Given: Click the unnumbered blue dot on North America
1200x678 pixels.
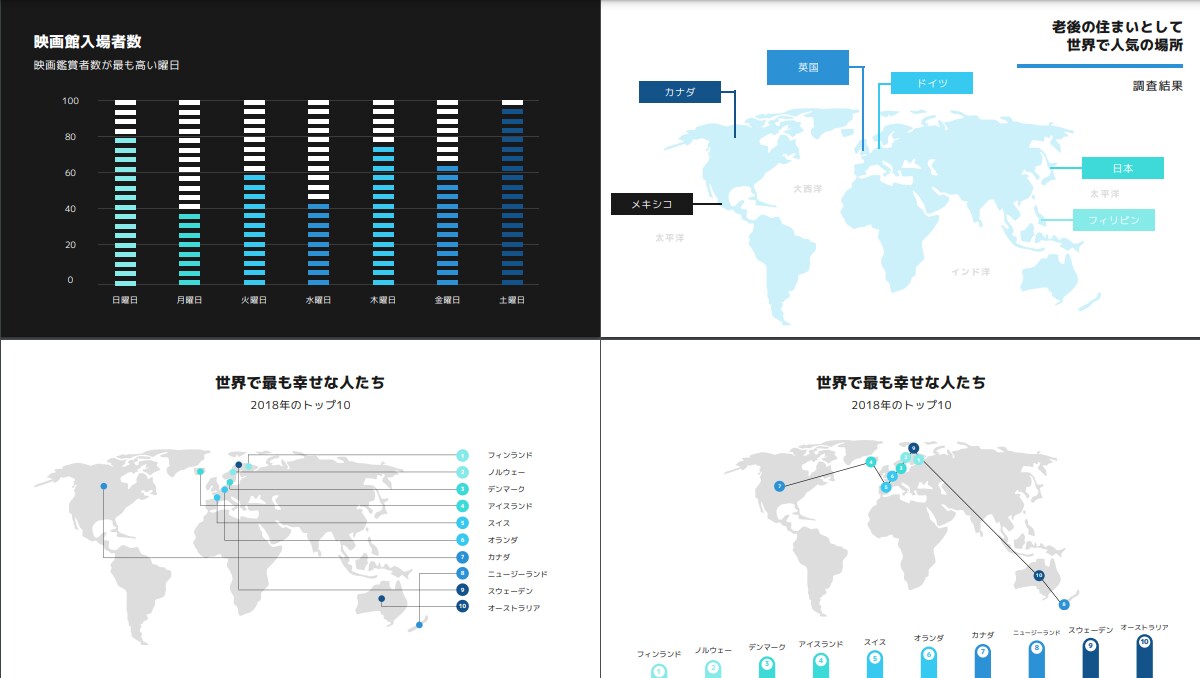Looking at the screenshot, I should pos(103,486).
